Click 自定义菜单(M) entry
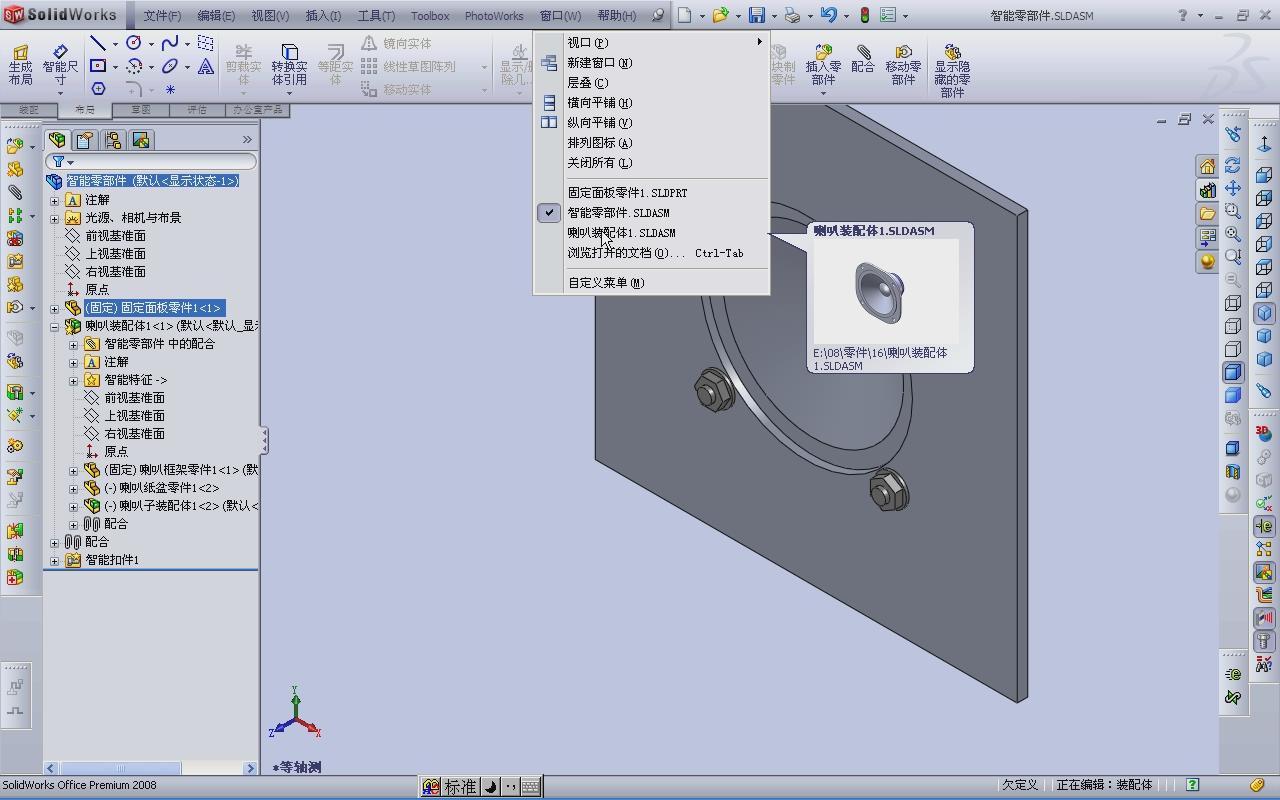 click(652, 283)
